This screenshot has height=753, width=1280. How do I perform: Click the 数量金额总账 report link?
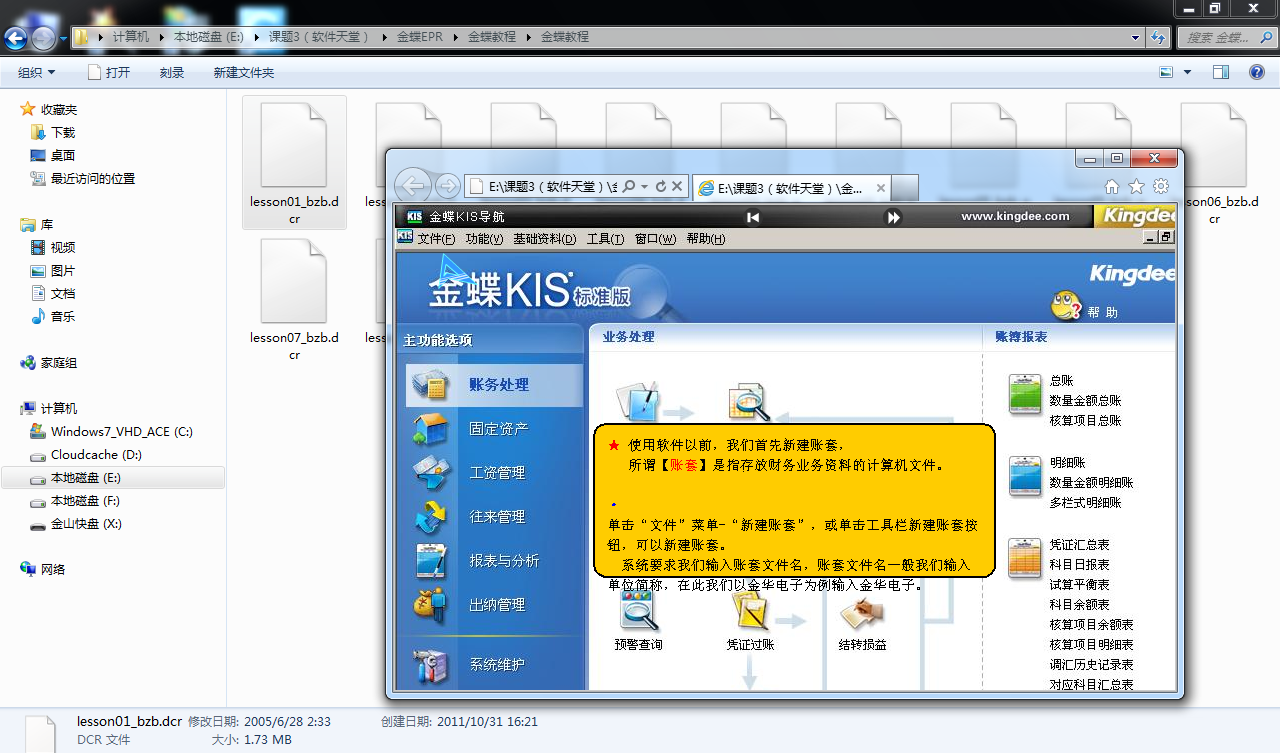[x=1085, y=401]
